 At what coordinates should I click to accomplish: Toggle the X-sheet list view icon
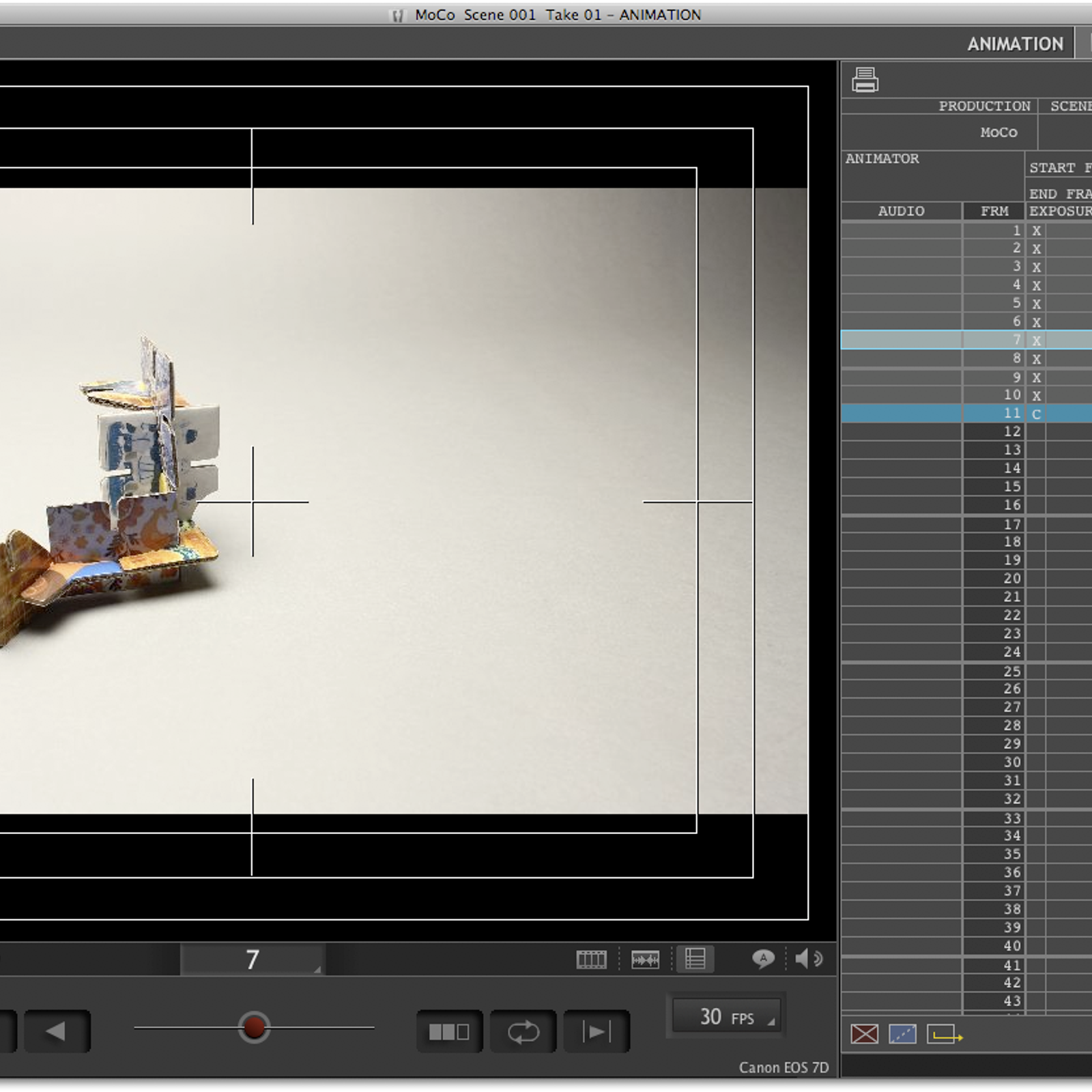click(x=695, y=959)
